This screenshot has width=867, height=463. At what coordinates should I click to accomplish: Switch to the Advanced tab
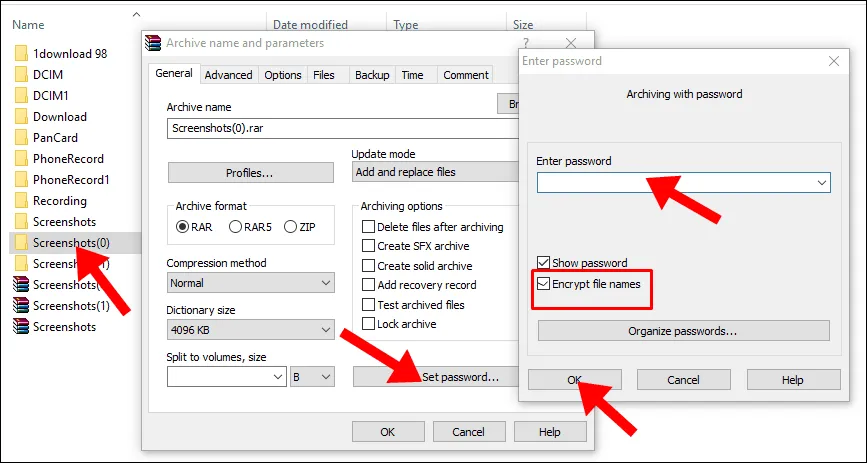228,75
